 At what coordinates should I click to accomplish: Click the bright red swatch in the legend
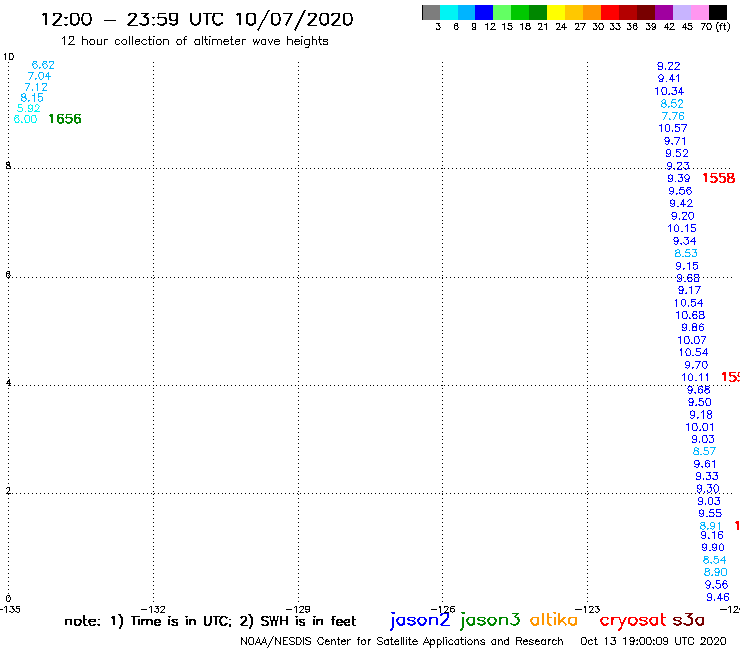tap(610, 12)
